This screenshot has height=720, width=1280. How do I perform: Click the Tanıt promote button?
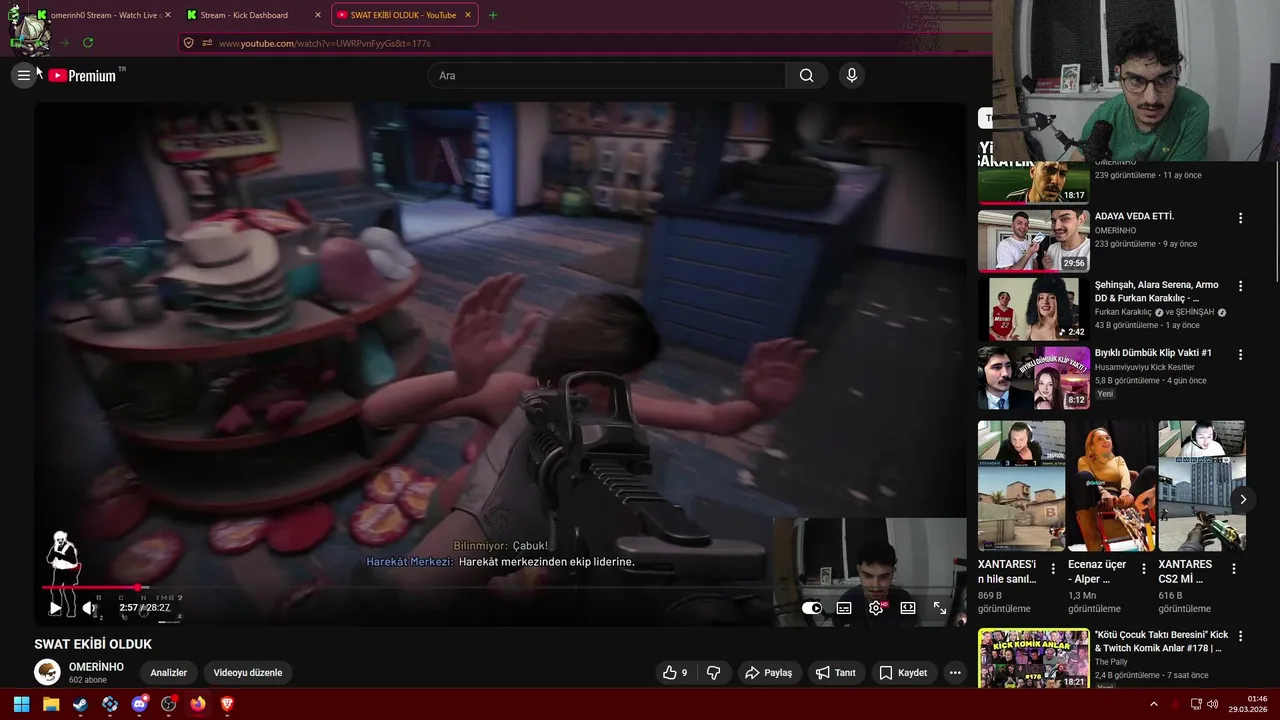point(836,673)
